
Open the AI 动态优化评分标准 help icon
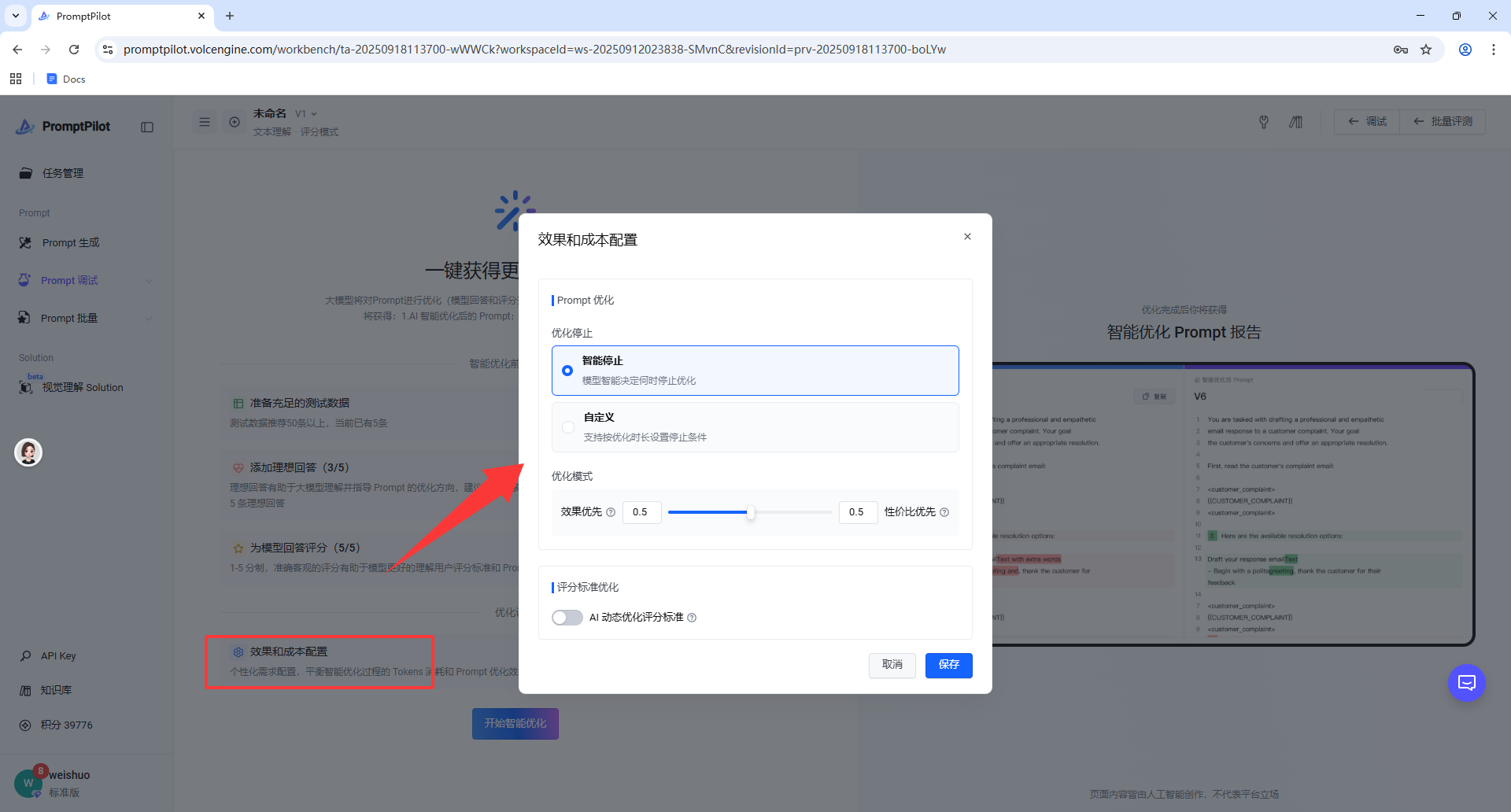692,618
